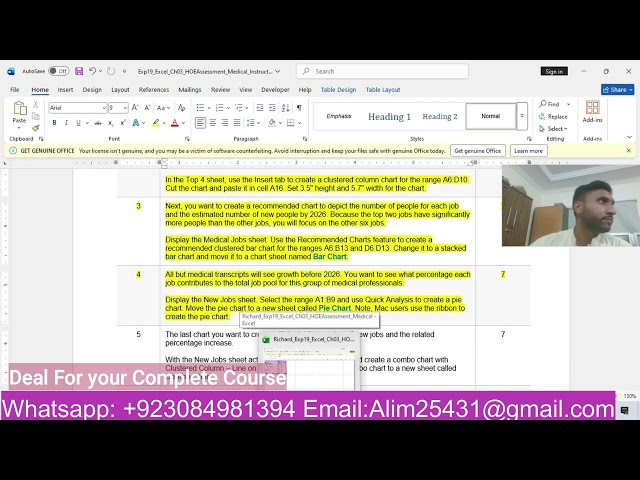Click the Replace command in Editing
The image size is (640, 480).
click(x=553, y=117)
